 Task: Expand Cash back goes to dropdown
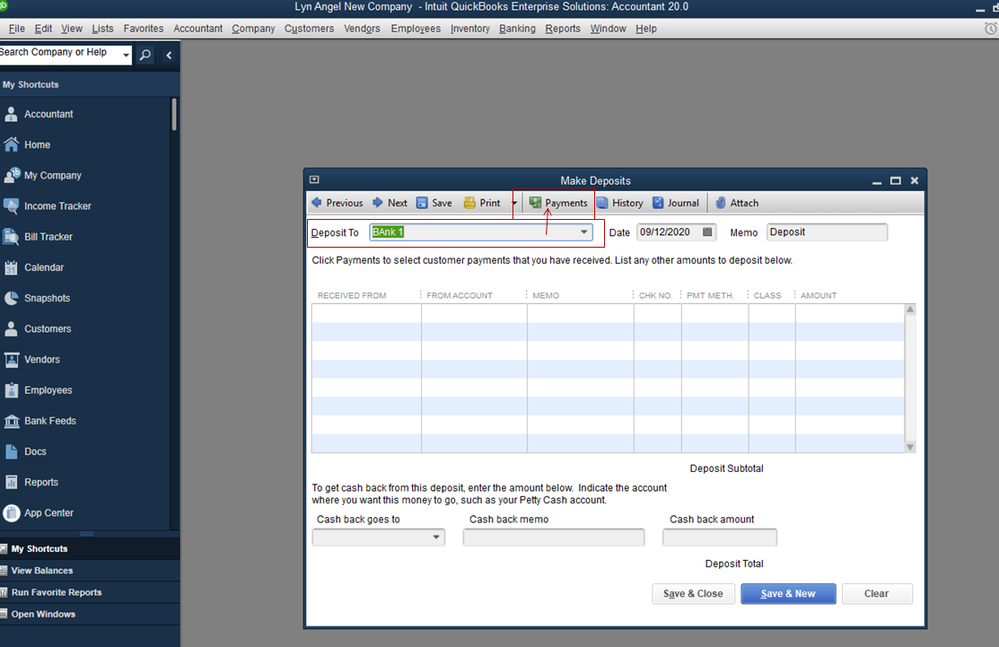(436, 537)
